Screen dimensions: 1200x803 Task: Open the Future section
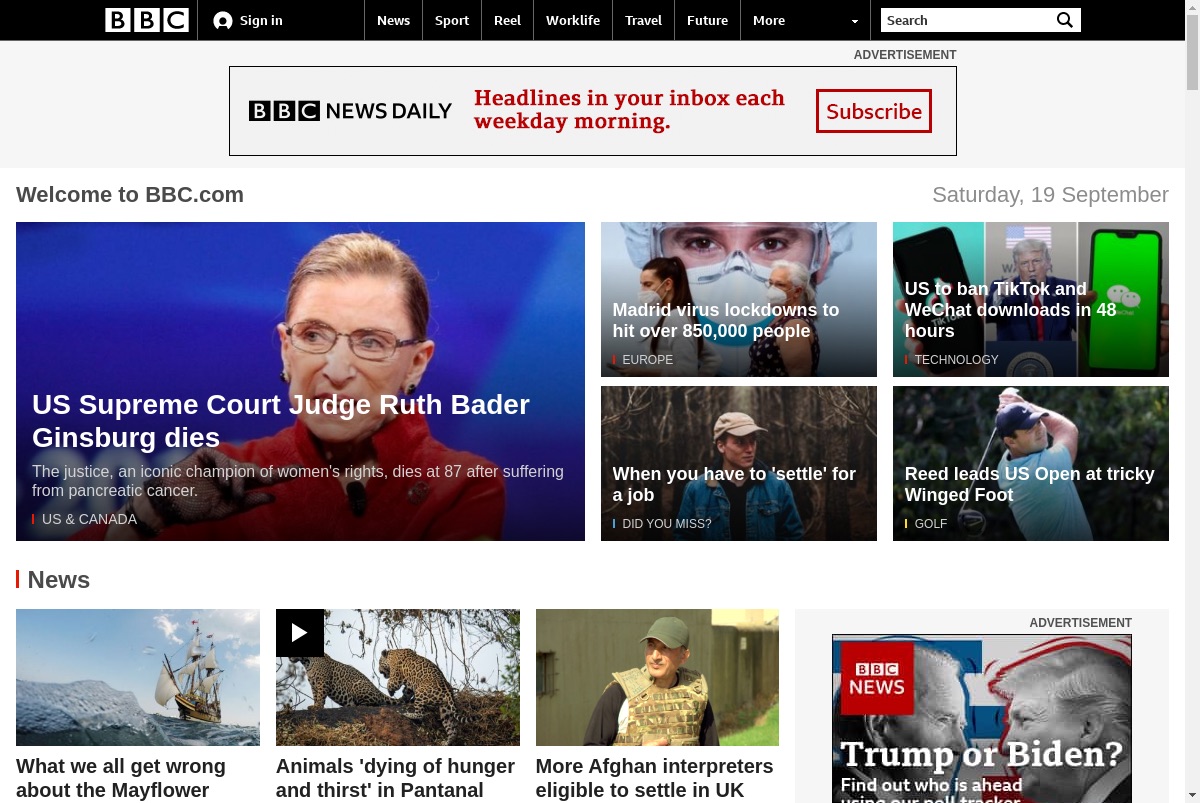point(707,20)
